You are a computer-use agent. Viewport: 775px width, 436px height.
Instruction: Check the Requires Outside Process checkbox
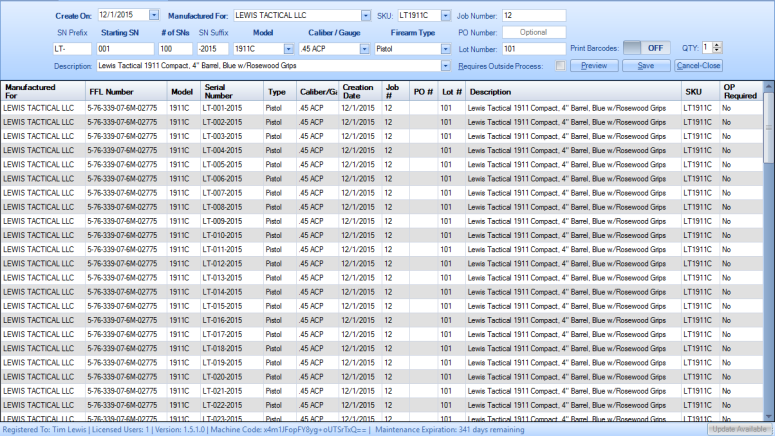tap(560, 66)
